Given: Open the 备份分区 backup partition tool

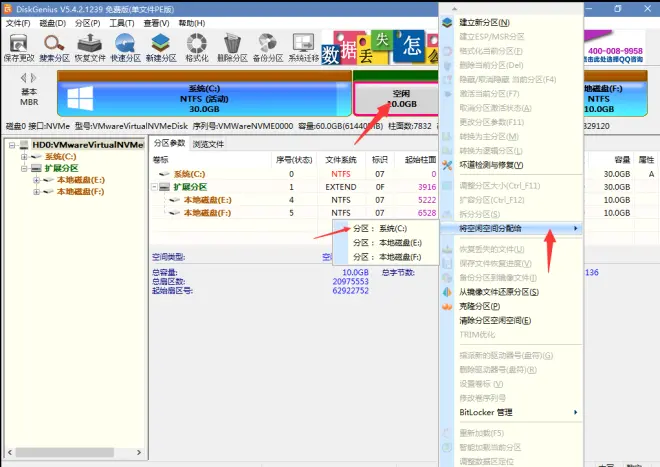Looking at the screenshot, I should [268, 48].
